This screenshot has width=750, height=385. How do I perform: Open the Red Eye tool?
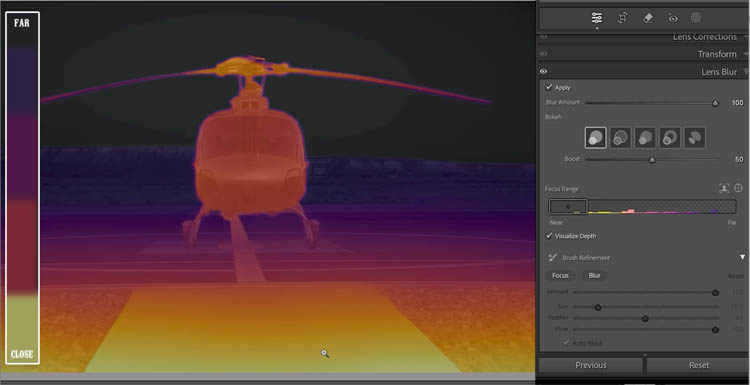(673, 18)
